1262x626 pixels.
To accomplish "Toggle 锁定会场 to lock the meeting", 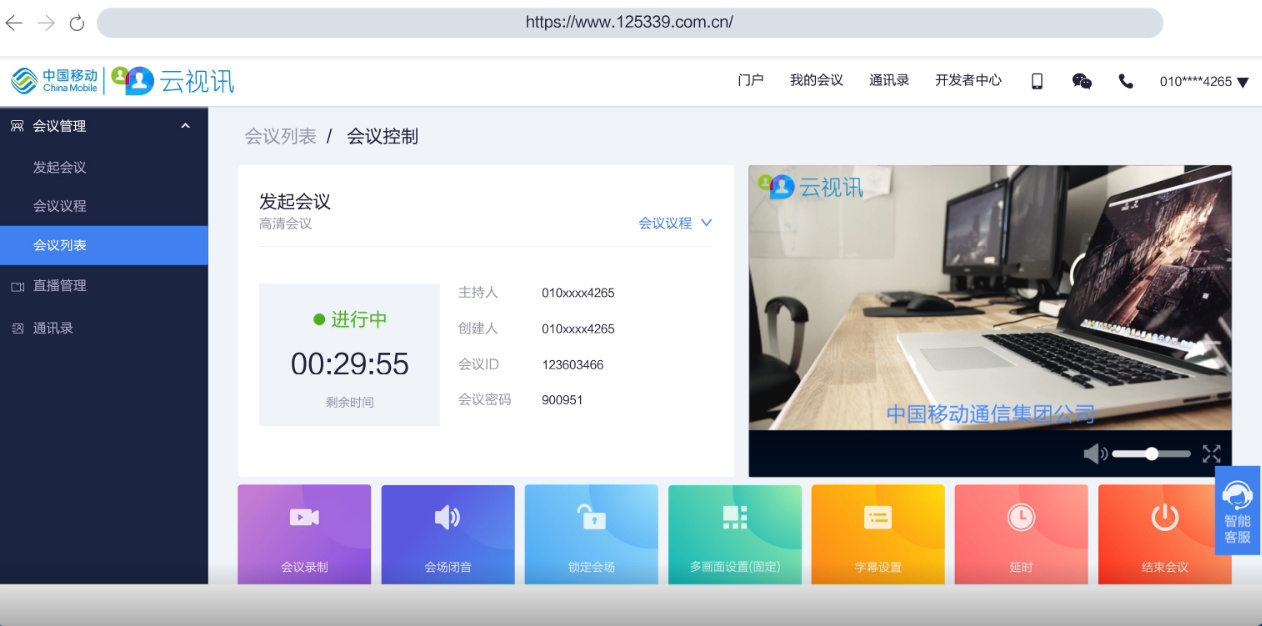I will 591,534.
